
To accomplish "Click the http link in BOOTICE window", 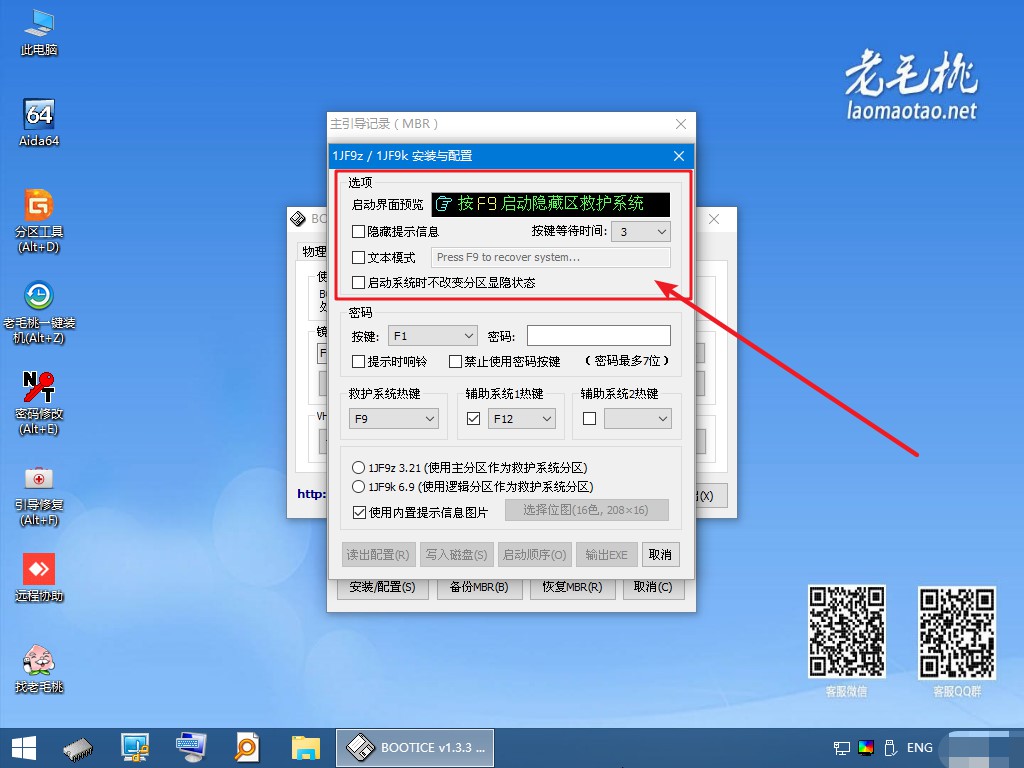I will point(312,494).
